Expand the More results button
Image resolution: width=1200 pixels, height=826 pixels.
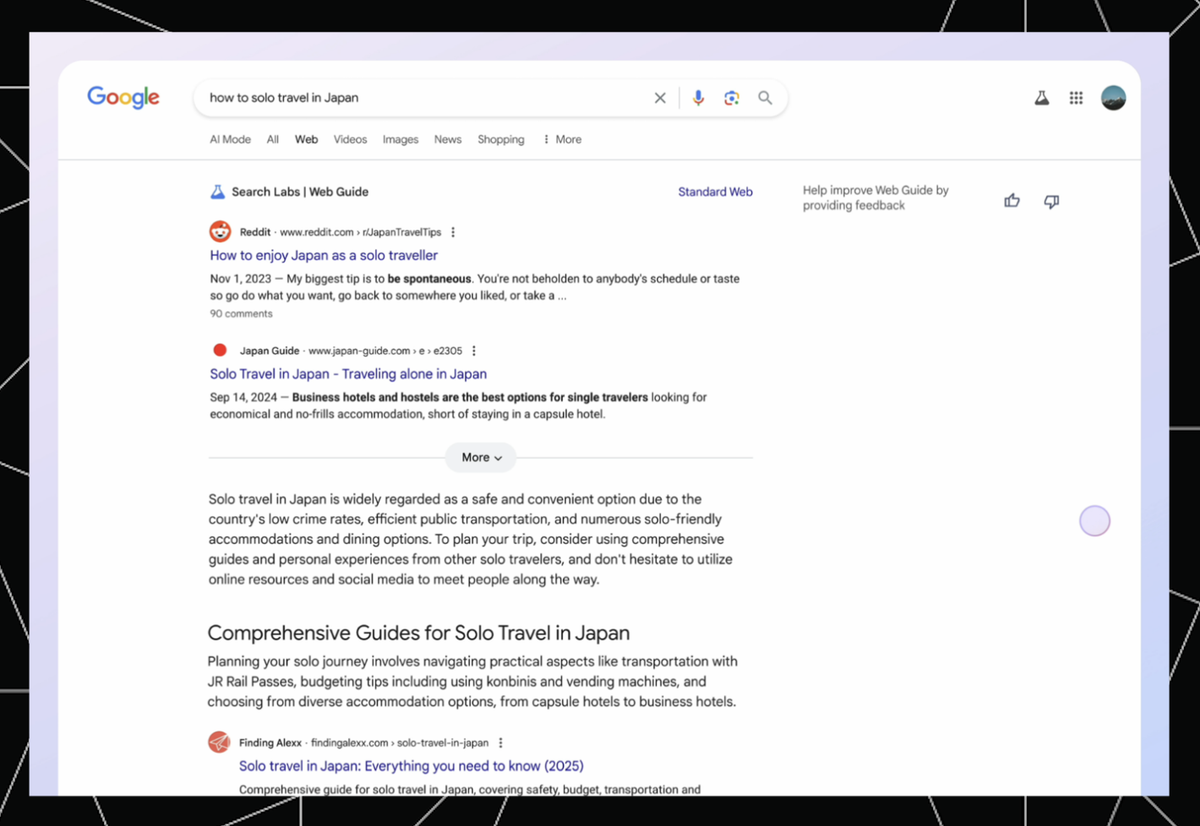coord(481,458)
